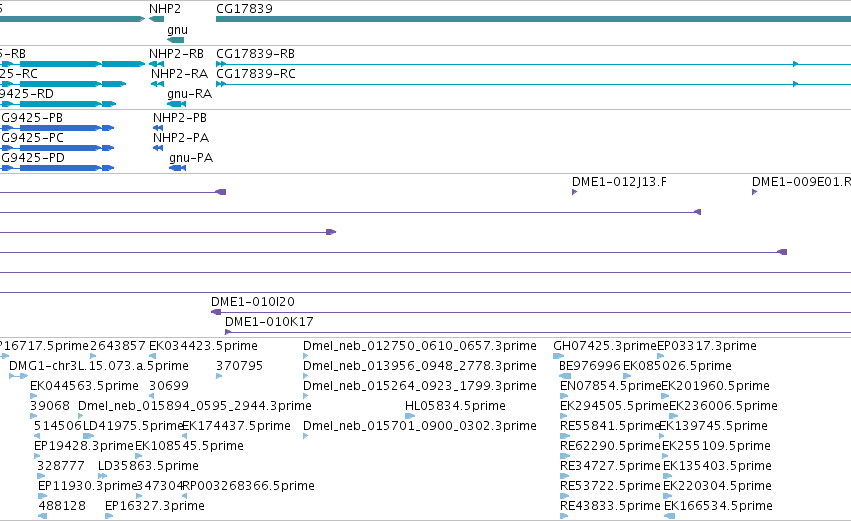Select the gnu gene label

click(x=177, y=30)
